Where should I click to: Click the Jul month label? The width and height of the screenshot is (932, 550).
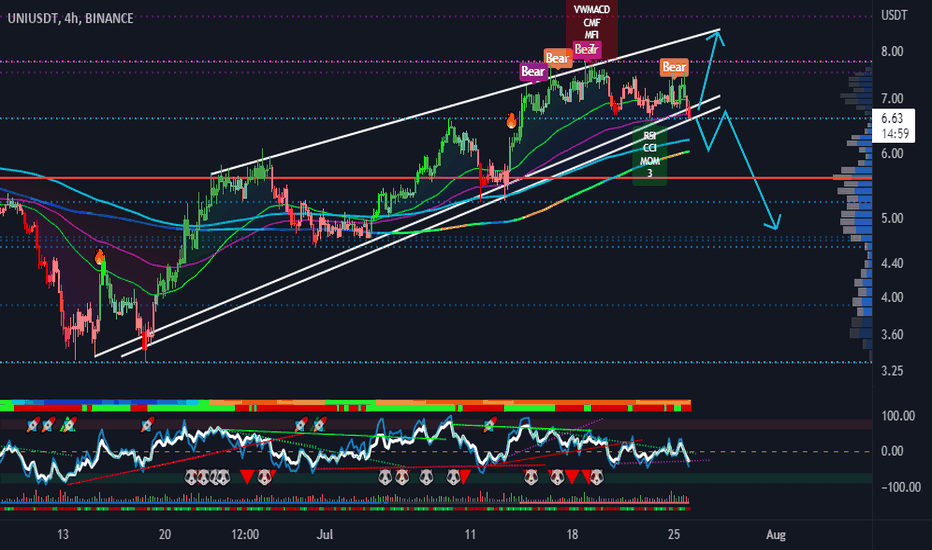point(325,534)
